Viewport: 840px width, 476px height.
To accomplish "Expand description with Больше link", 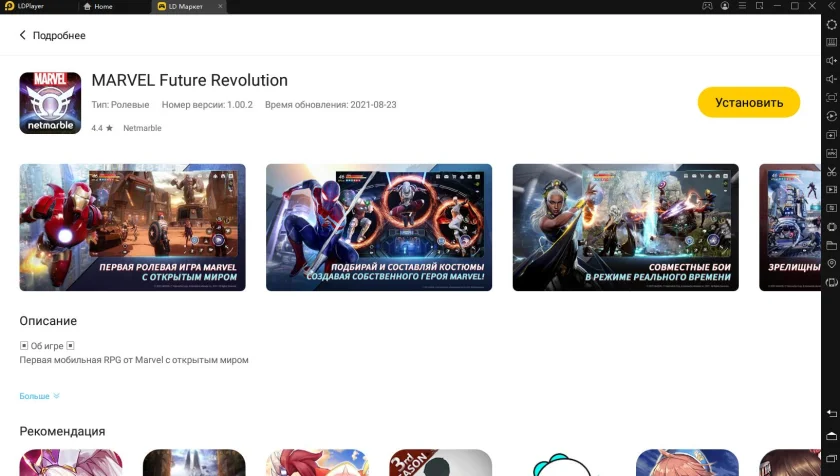I will 39,396.
